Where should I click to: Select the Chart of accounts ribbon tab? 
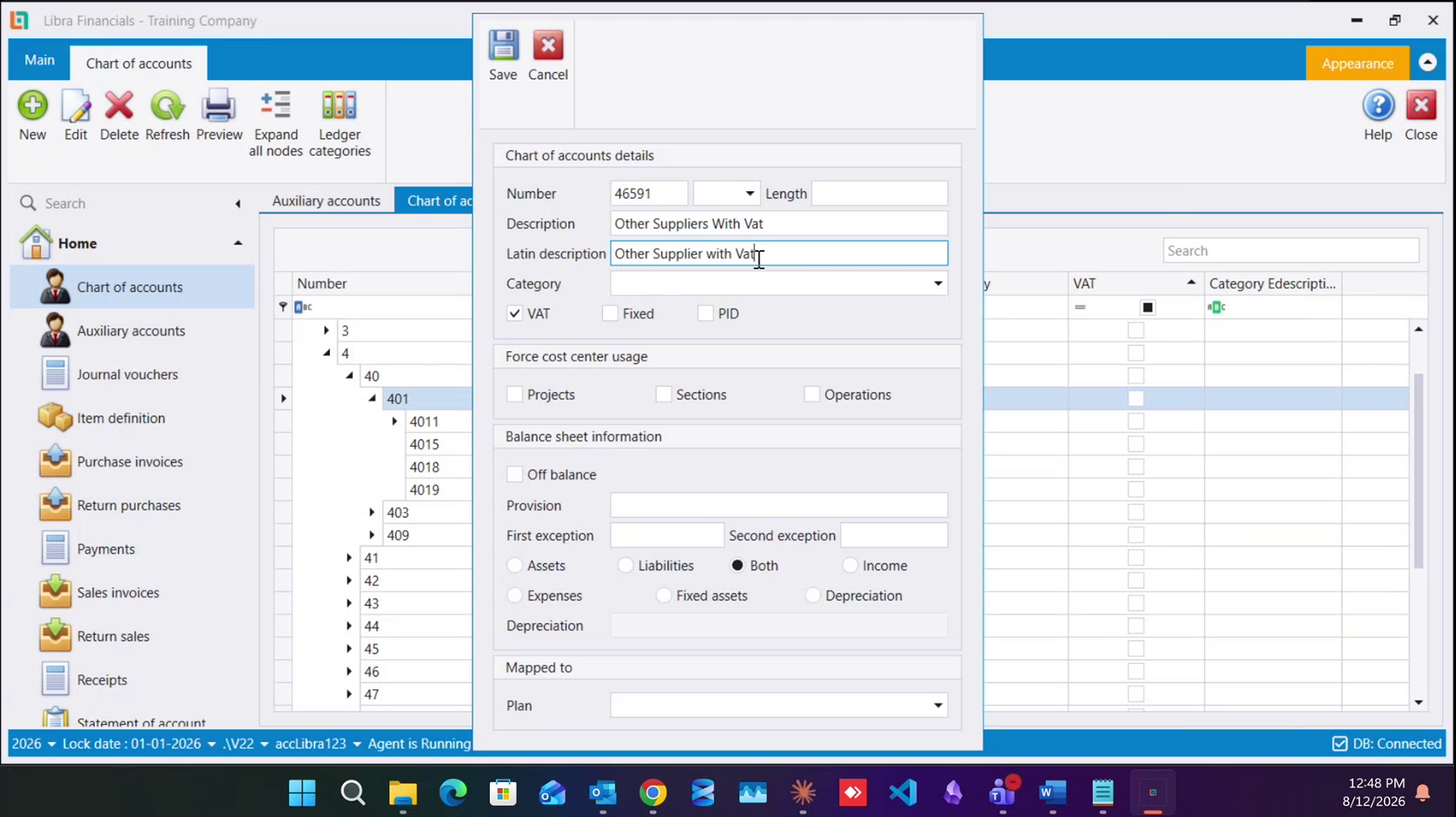tap(139, 63)
